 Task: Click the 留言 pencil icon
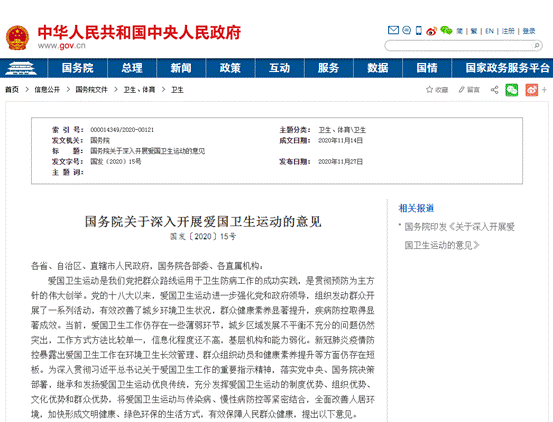461,90
